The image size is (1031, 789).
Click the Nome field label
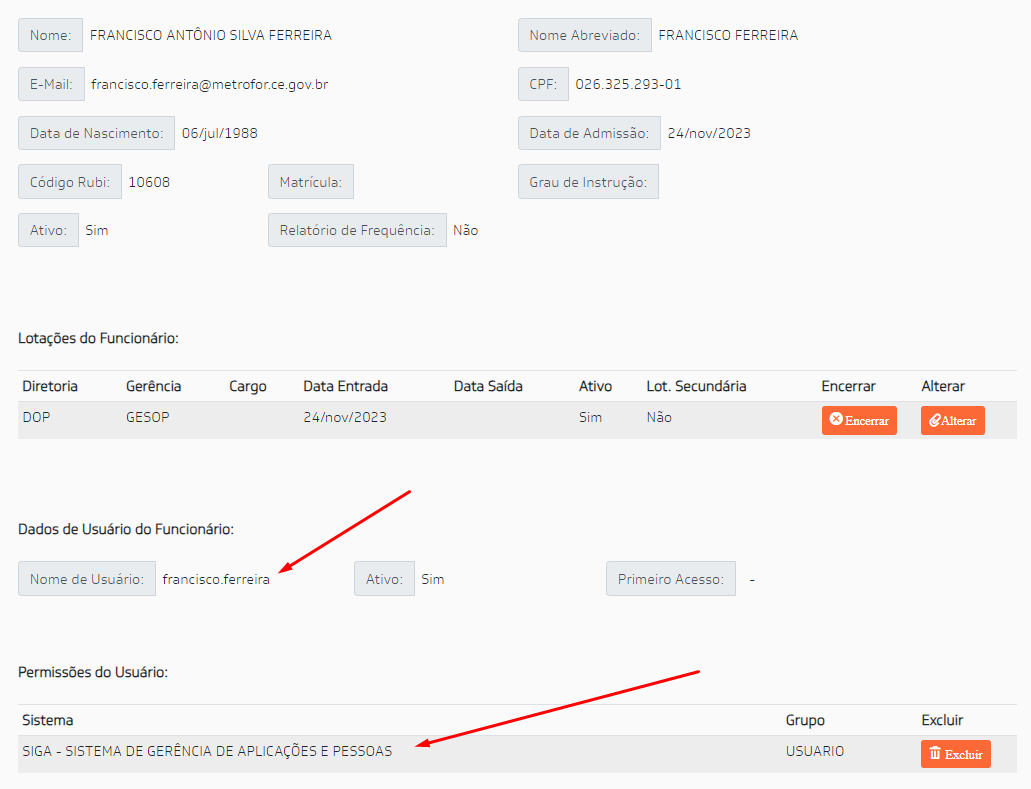(51, 36)
